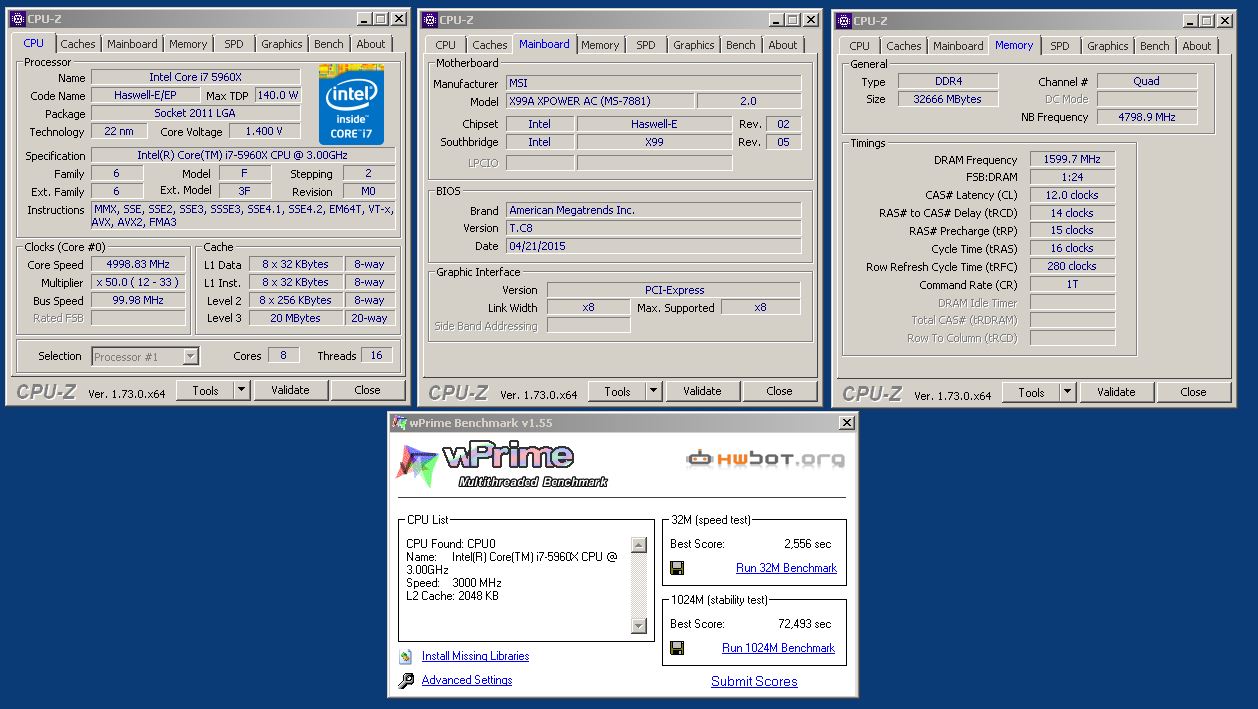Click the BIOS date 04/21/2015 field
The height and width of the screenshot is (709, 1258).
(x=653, y=246)
